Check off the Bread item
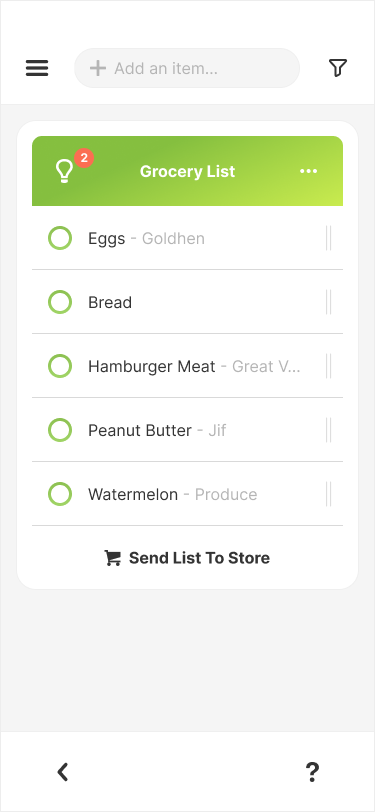The width and height of the screenshot is (375, 812). coord(60,302)
